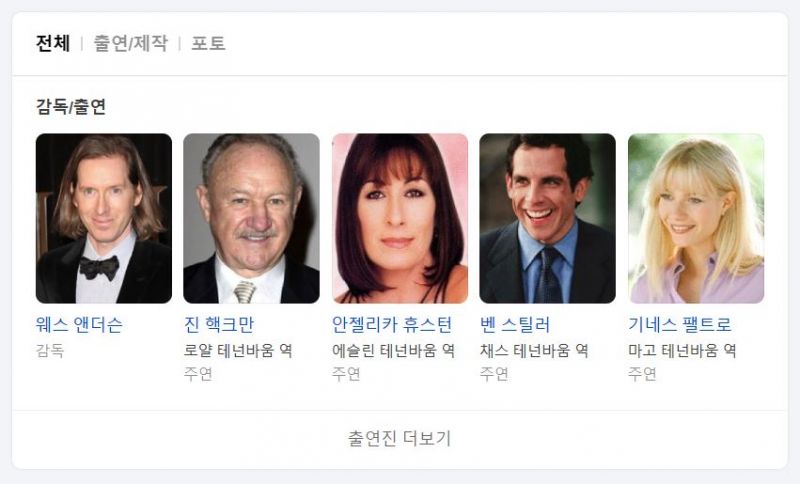Screen dimensions: 800x484
Task: Click the 마고 테넌바움 역 role text
Action: tap(682, 350)
